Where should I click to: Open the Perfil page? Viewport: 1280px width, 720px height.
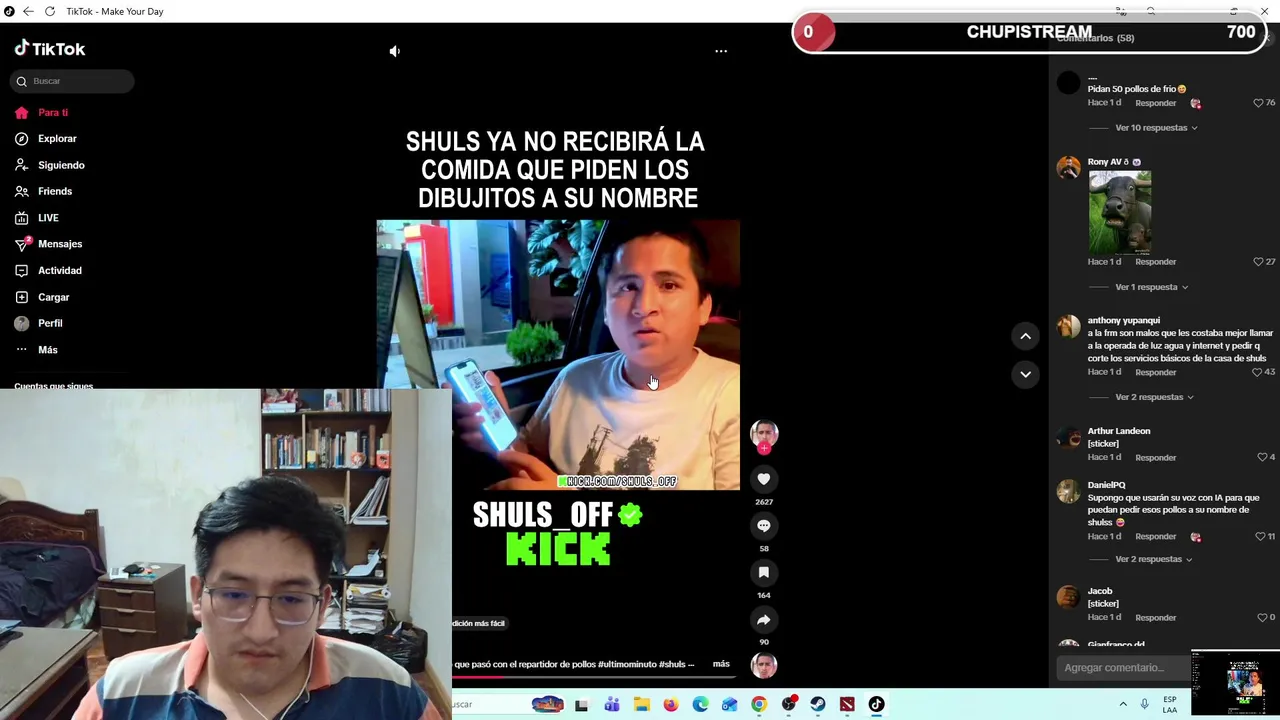coord(39,323)
